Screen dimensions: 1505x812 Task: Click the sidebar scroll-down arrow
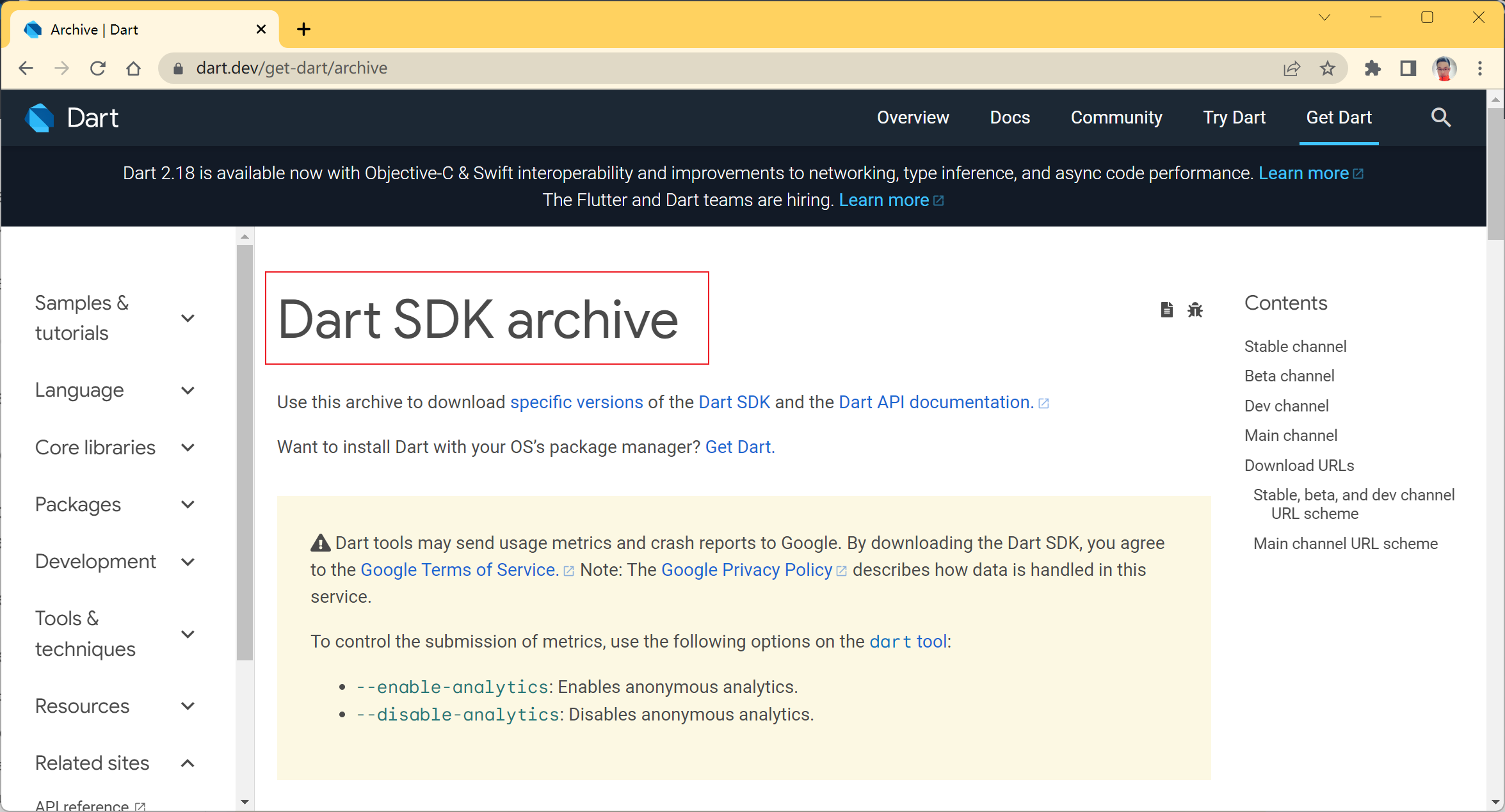point(245,802)
